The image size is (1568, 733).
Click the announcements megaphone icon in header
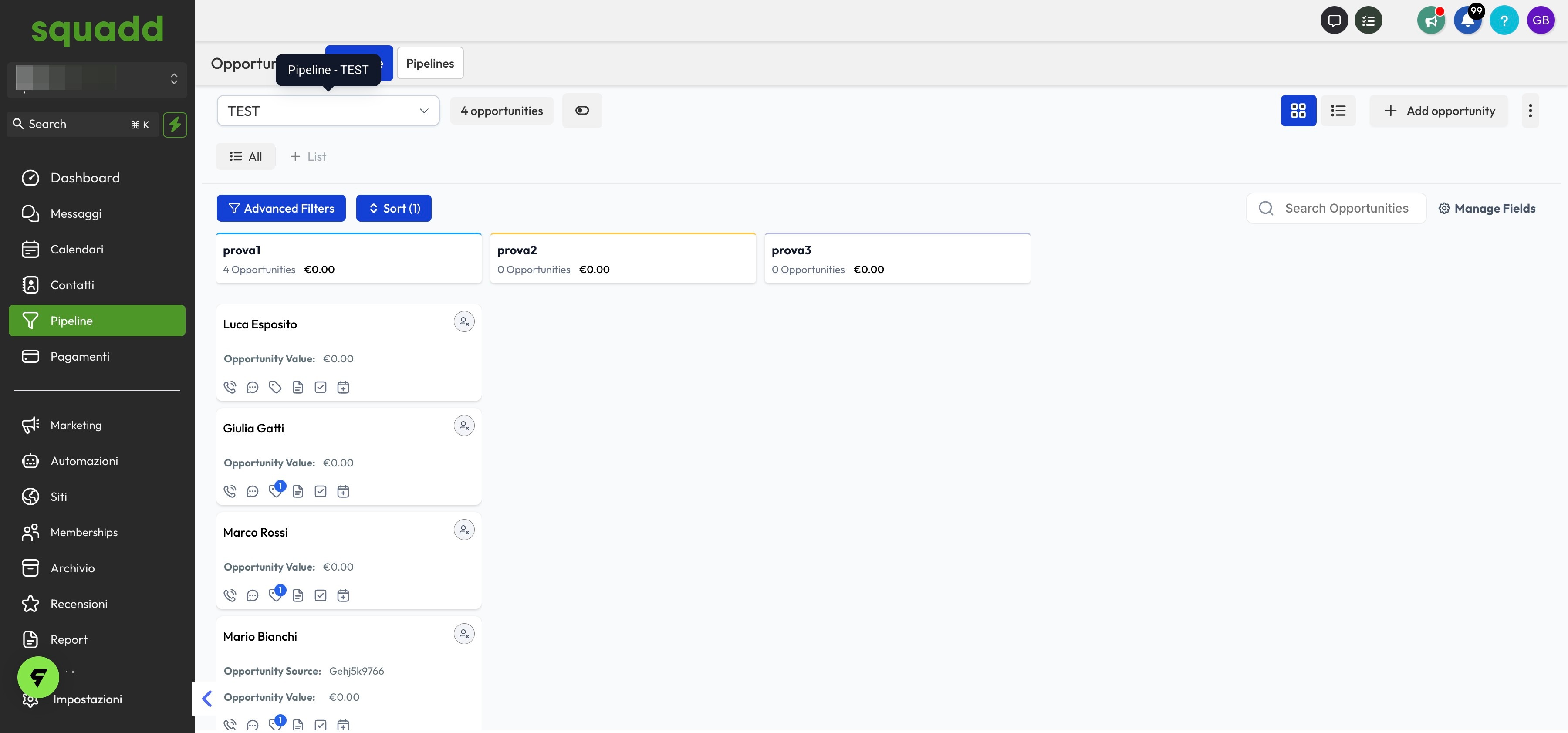(x=1430, y=21)
